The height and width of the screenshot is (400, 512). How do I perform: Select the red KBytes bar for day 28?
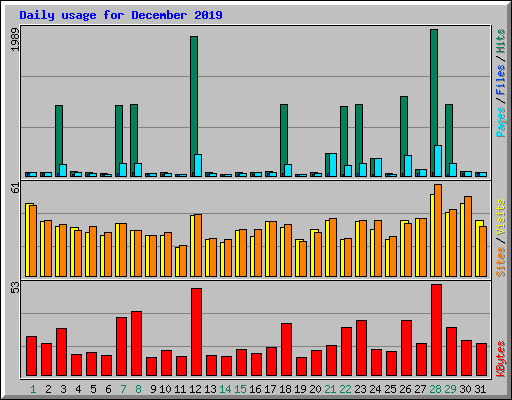click(x=436, y=330)
